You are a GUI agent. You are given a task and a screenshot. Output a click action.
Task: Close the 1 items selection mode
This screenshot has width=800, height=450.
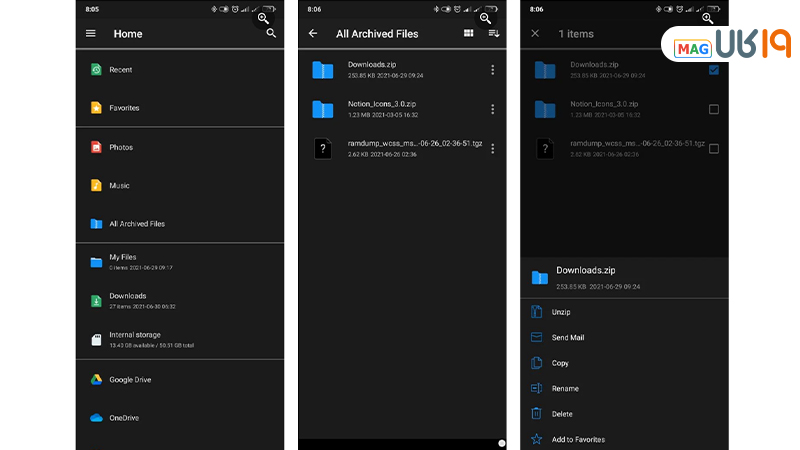535,33
